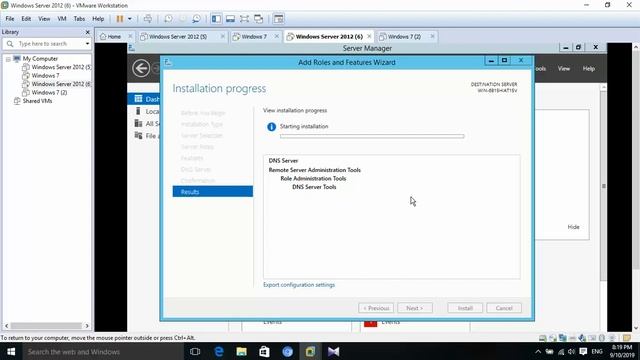640x360 pixels.
Task: Click the Hide link in Server Manager
Action: point(573,227)
